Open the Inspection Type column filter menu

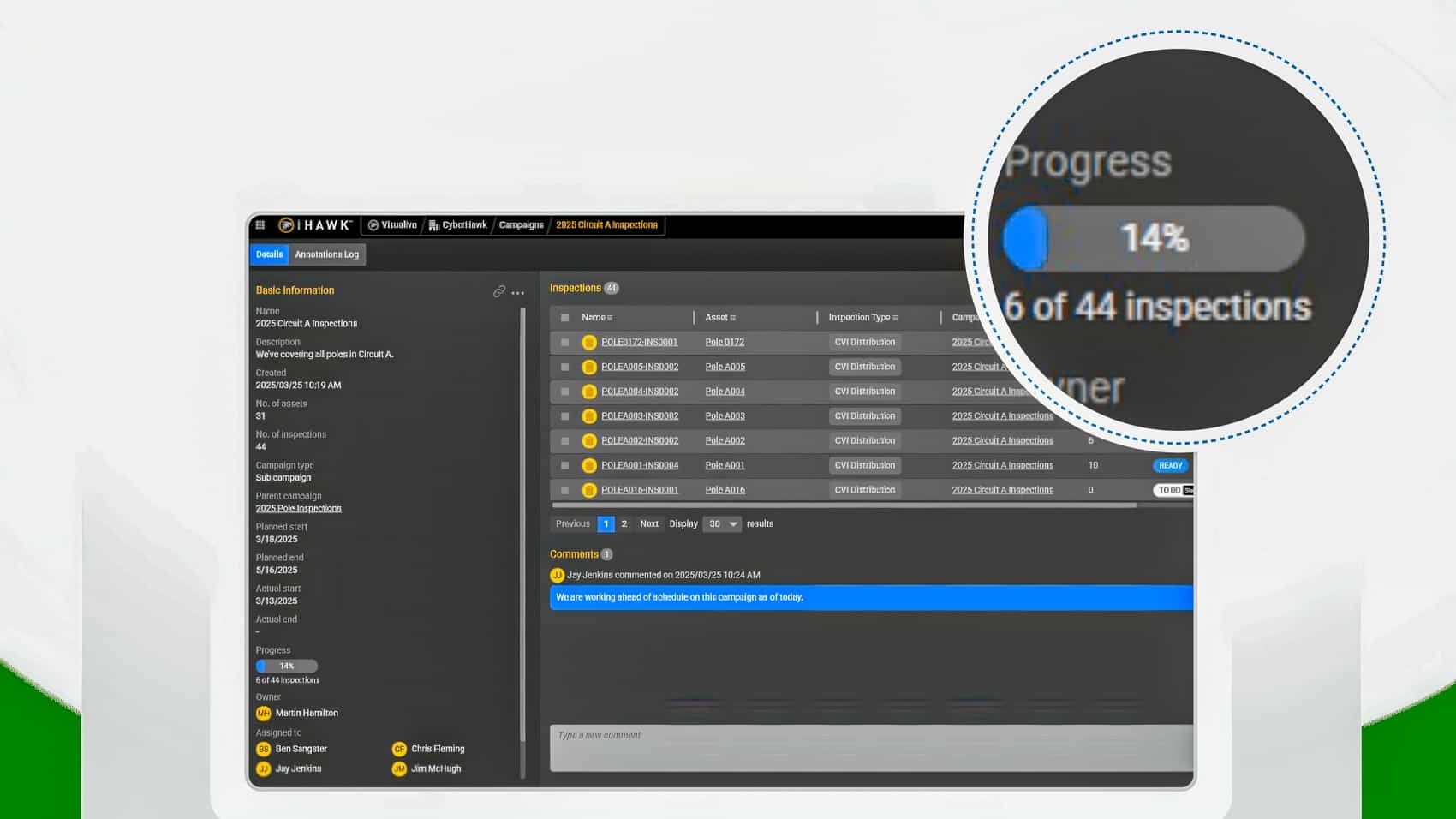(895, 318)
